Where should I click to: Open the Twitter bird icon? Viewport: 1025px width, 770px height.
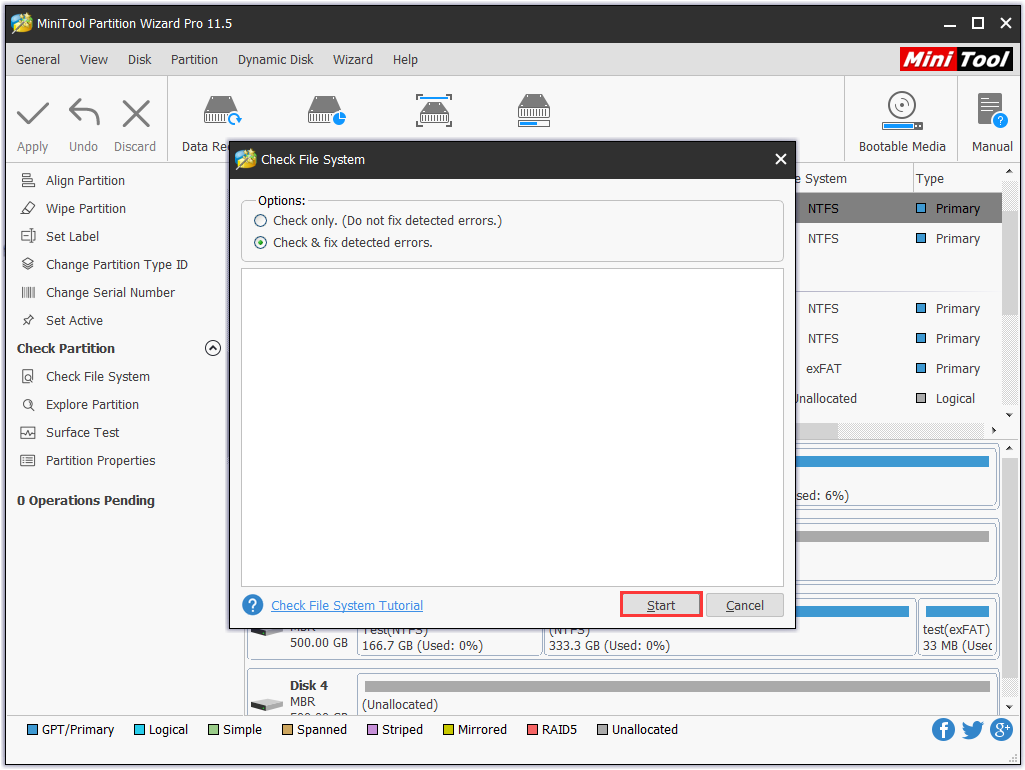pos(973,729)
